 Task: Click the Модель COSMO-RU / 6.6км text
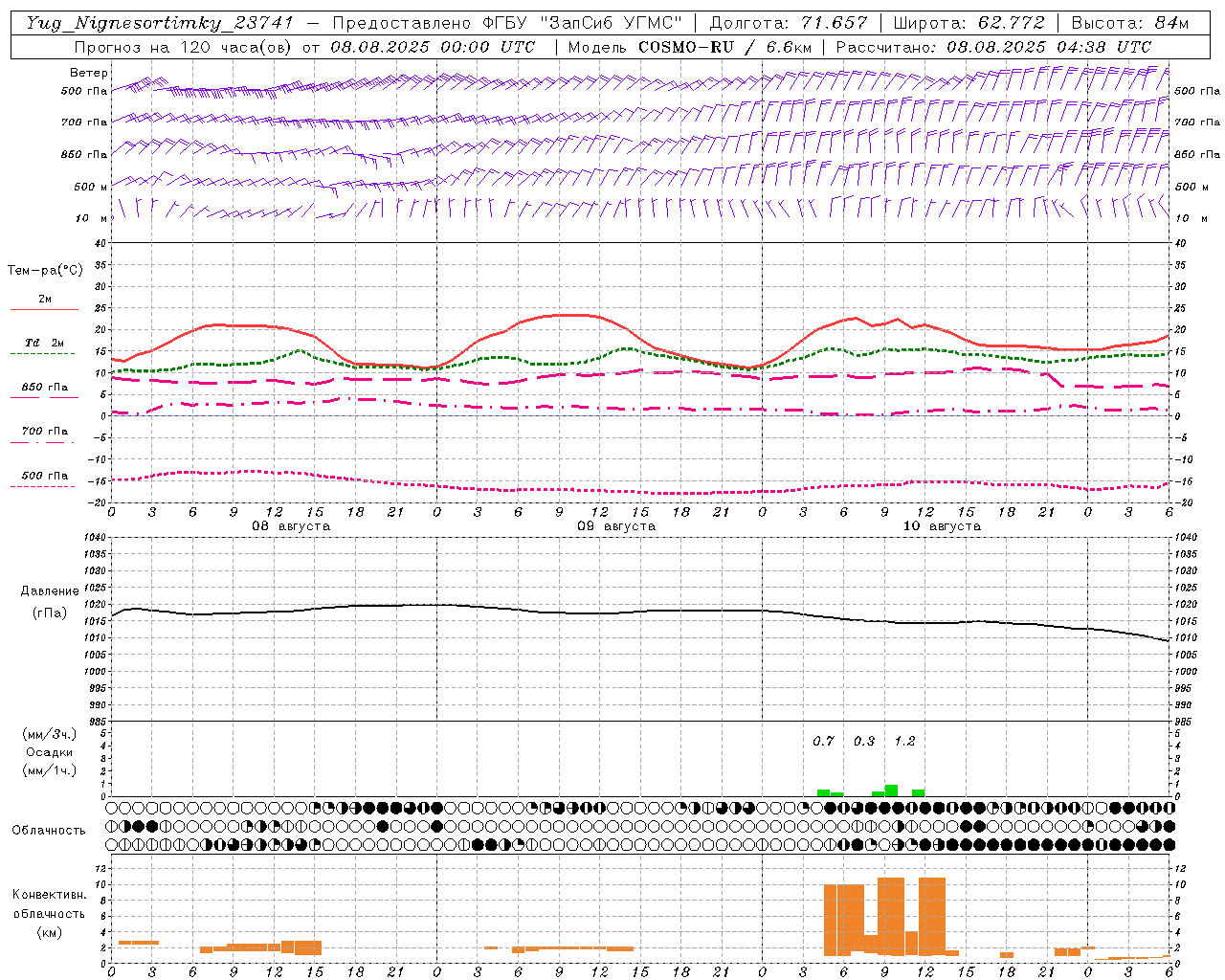[689, 47]
